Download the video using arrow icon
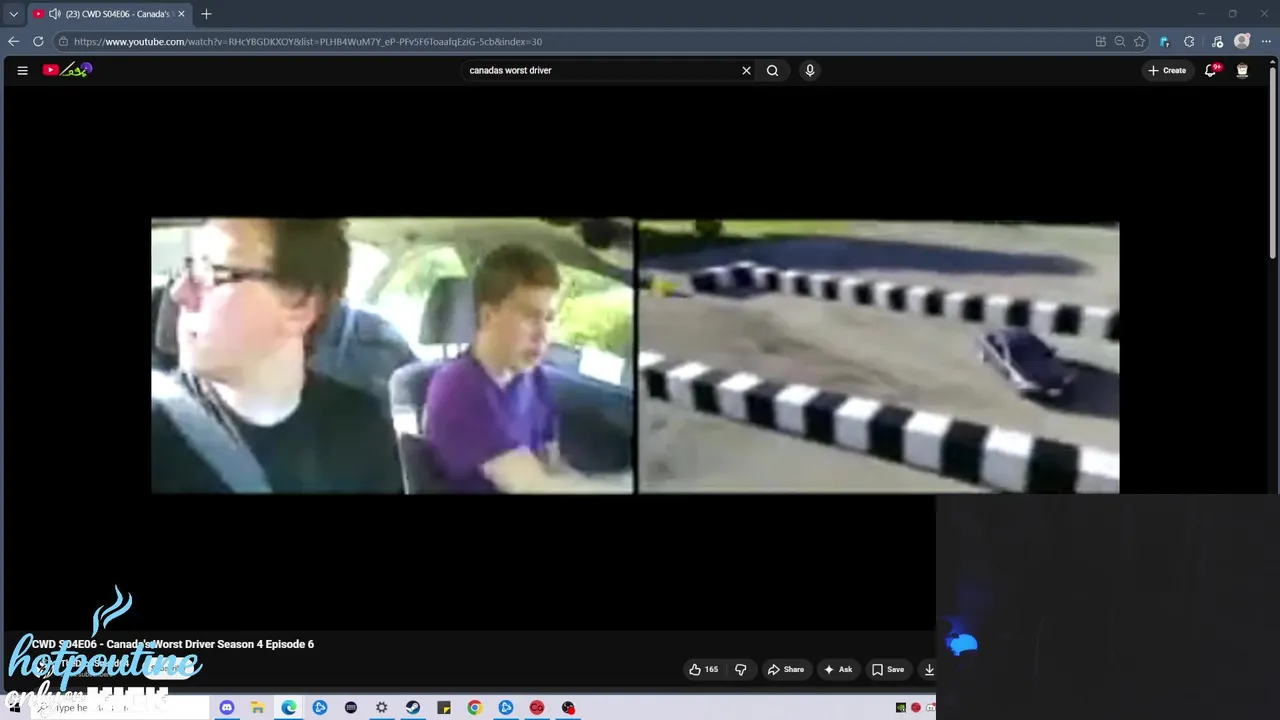 pyautogui.click(x=929, y=669)
